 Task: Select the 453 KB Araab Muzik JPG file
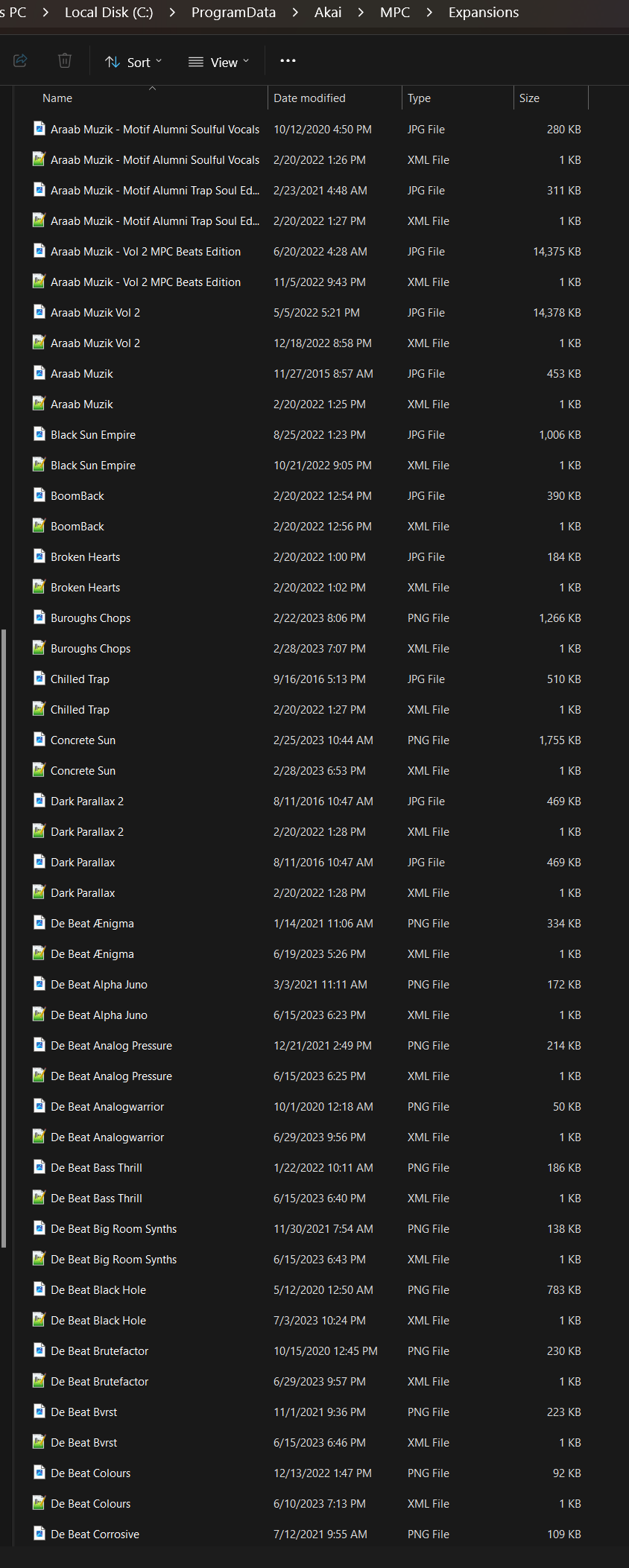(x=82, y=374)
